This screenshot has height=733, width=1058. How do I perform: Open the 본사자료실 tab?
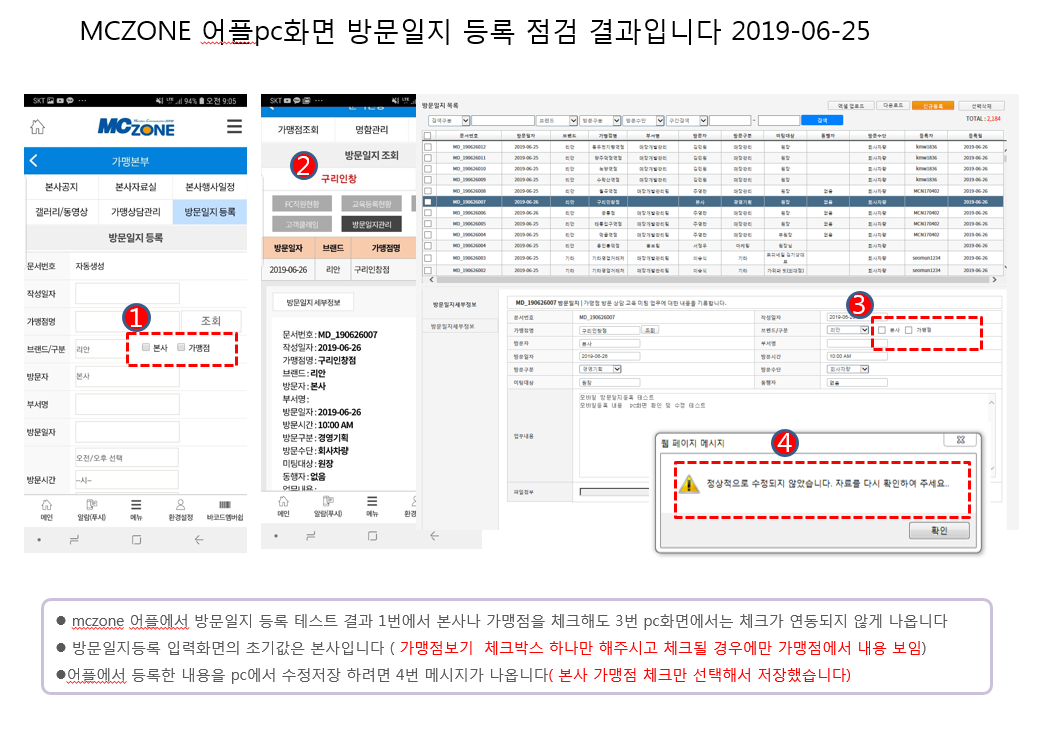click(x=136, y=186)
